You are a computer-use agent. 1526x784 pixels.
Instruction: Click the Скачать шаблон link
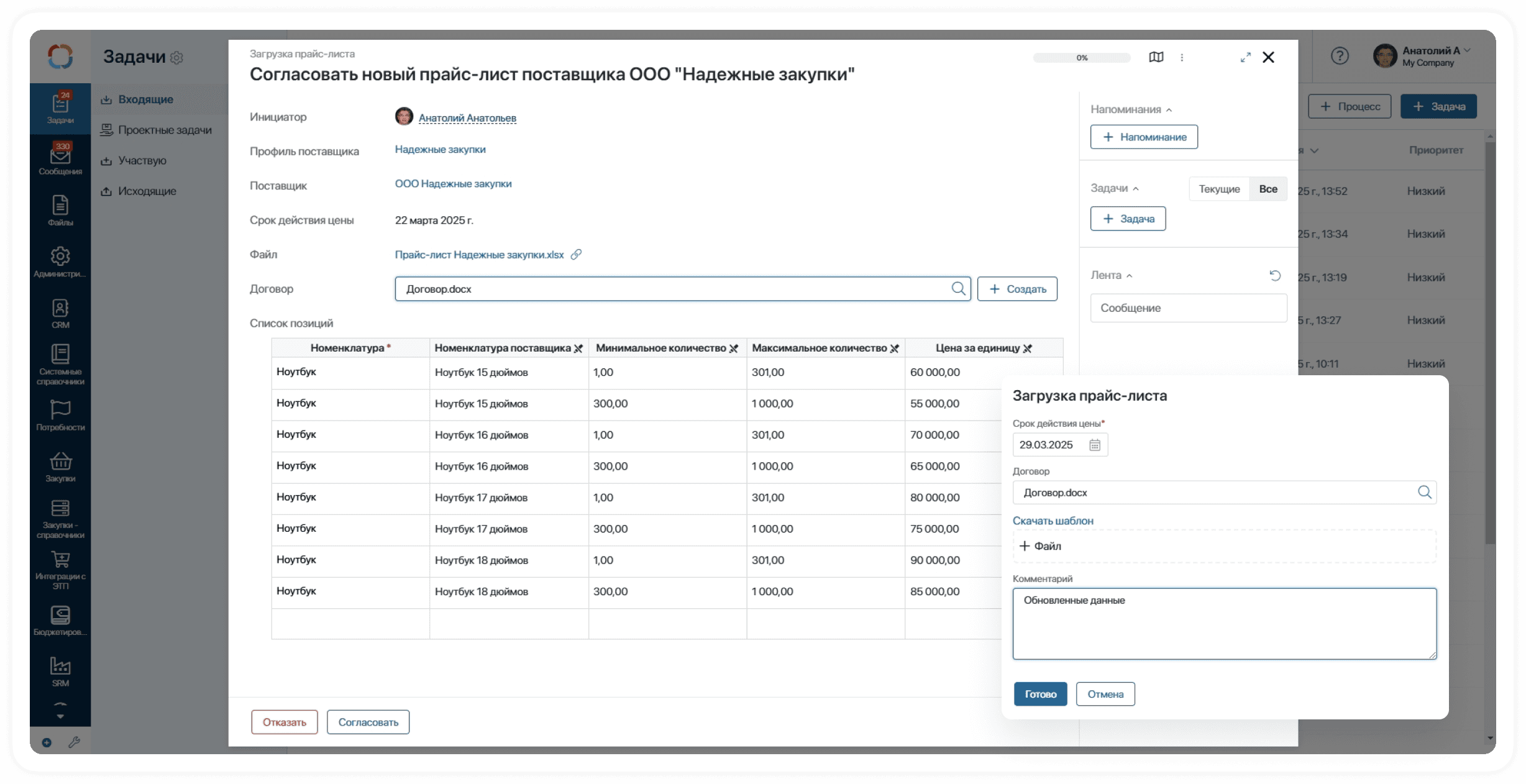click(1053, 521)
